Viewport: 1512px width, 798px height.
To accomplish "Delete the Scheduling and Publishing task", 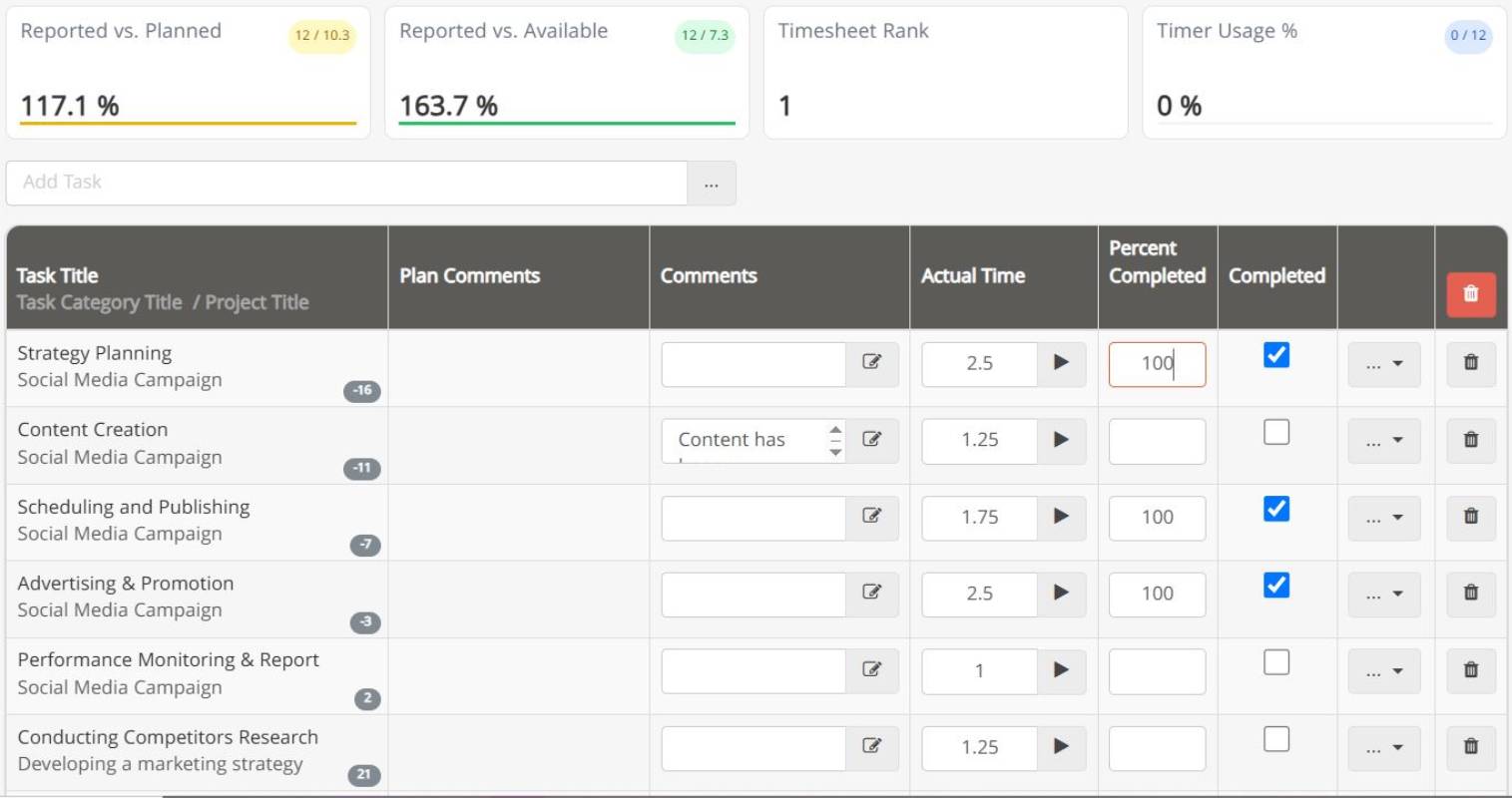I will tap(1470, 518).
